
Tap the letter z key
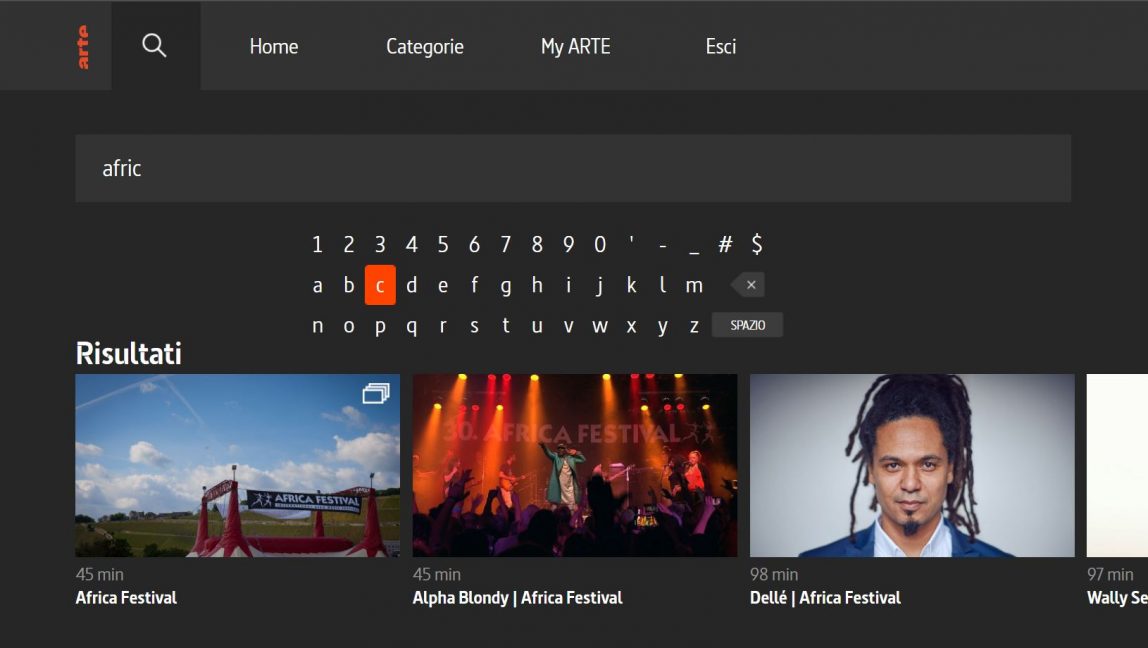694,325
